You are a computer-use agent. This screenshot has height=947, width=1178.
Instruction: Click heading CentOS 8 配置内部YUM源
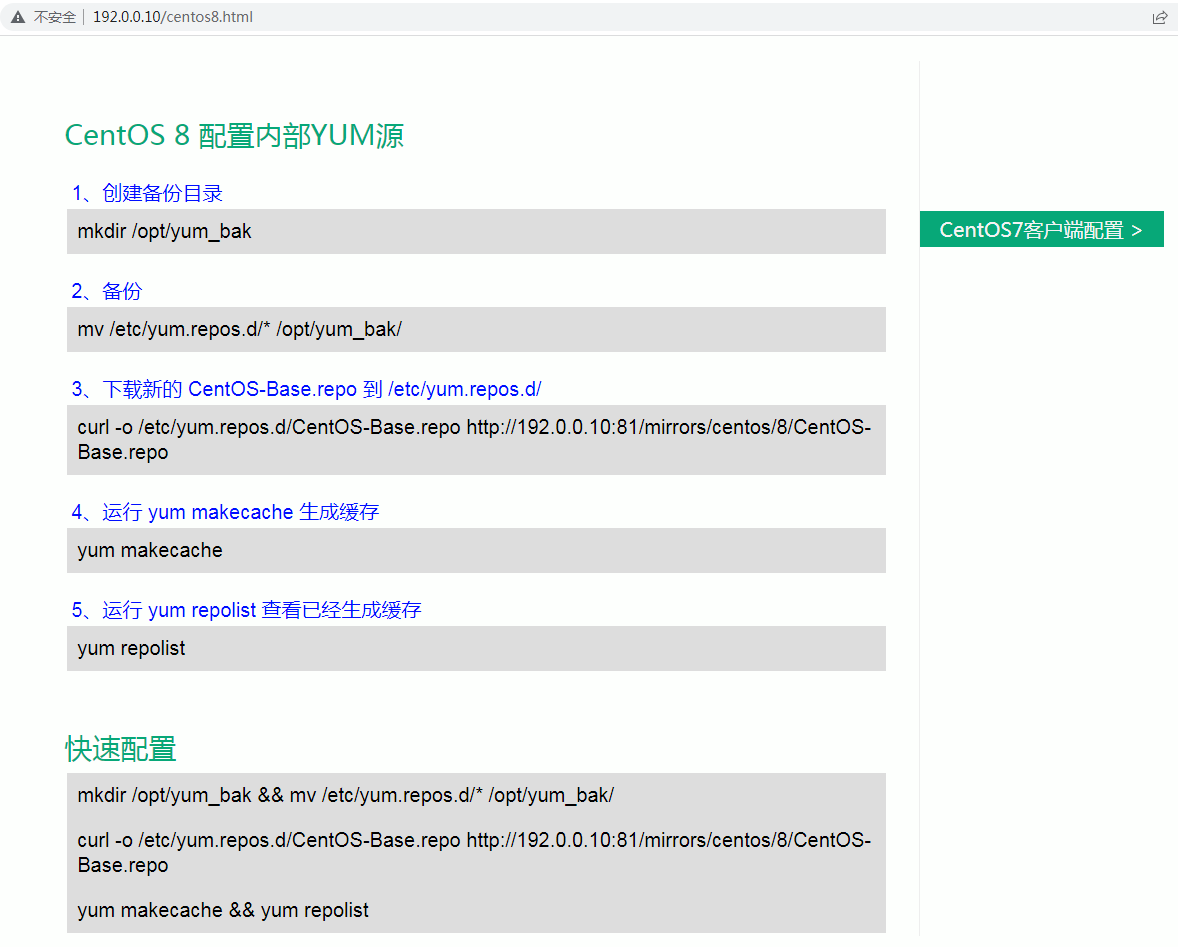(234, 135)
